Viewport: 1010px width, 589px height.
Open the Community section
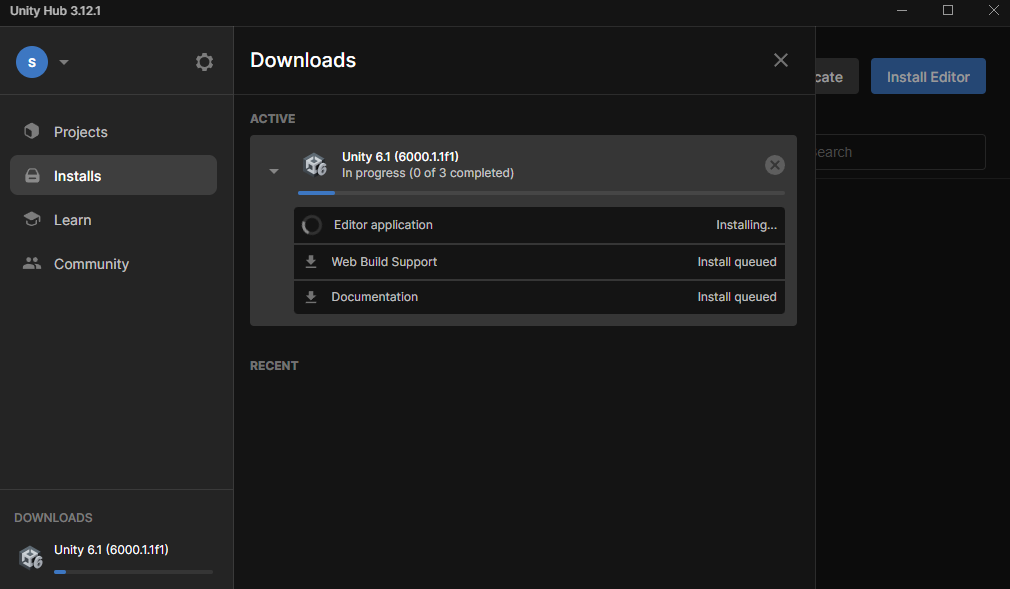[x=91, y=264]
